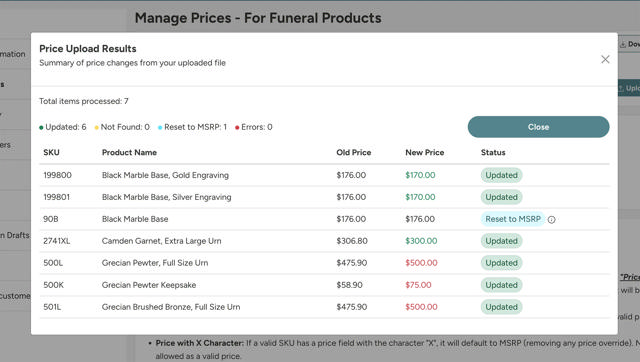Click the Not Found: 0 summary indicator
This screenshot has height=362, width=640.
(x=122, y=127)
